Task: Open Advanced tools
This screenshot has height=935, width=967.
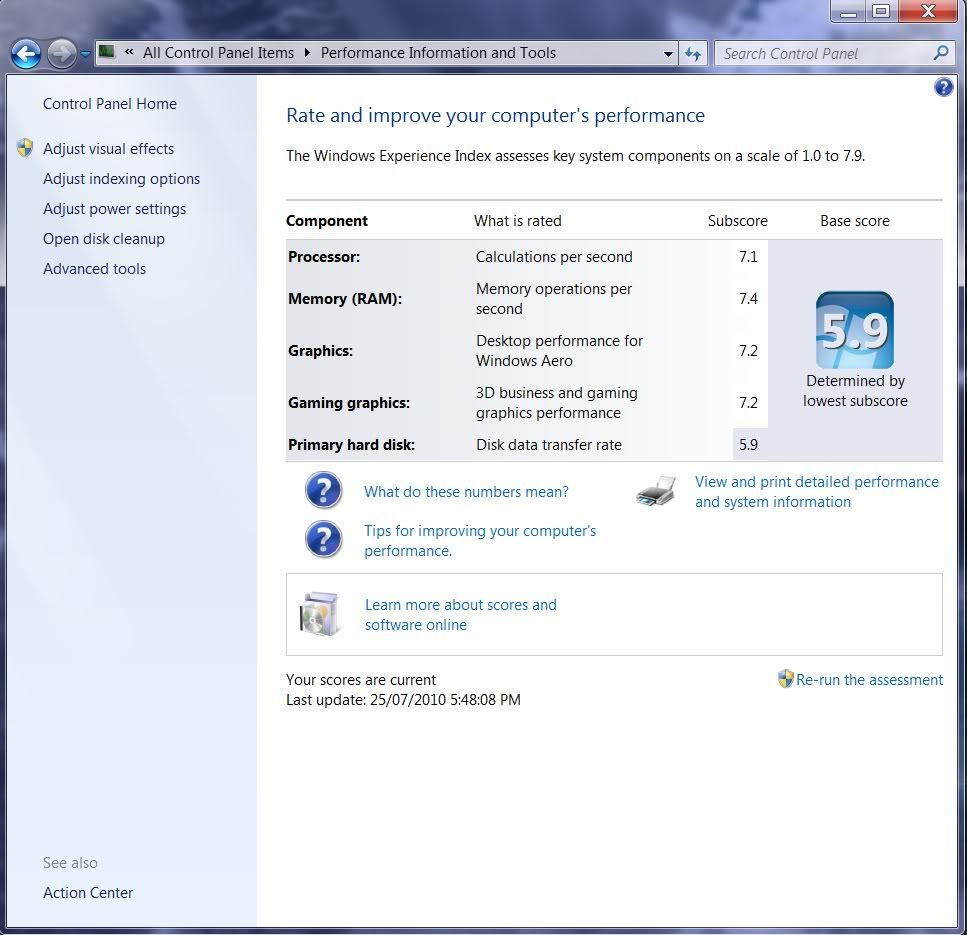Action: coord(94,269)
